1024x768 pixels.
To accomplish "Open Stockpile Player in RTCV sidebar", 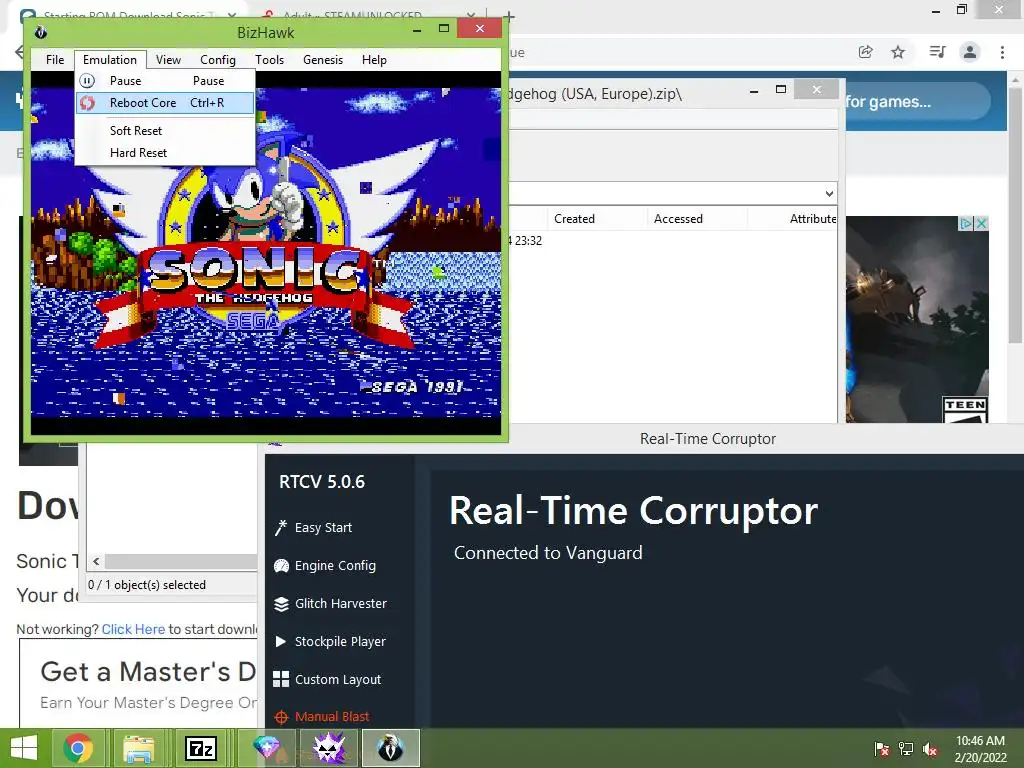I will click(330, 641).
